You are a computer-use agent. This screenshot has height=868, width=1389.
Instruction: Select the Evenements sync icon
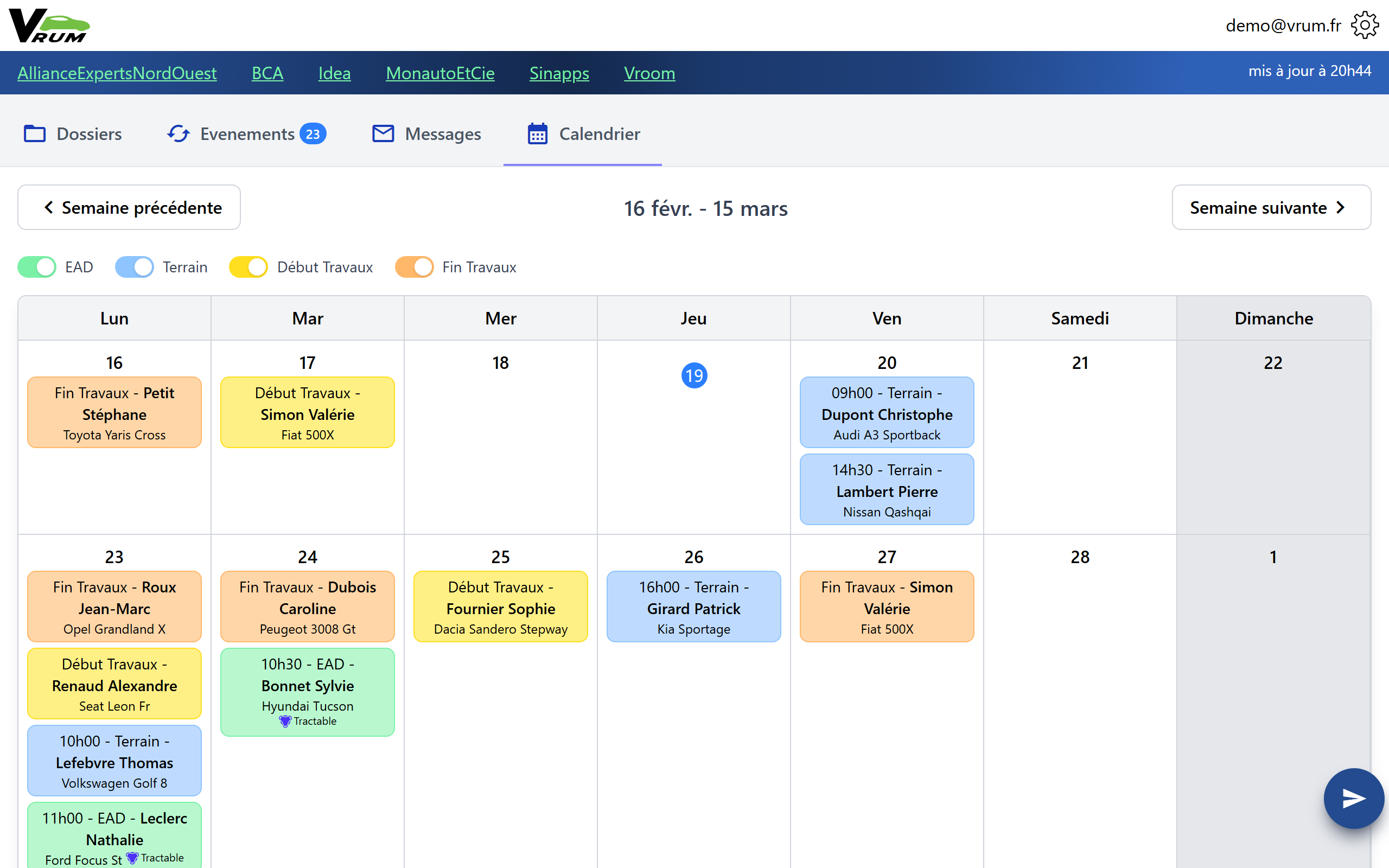pos(177,133)
